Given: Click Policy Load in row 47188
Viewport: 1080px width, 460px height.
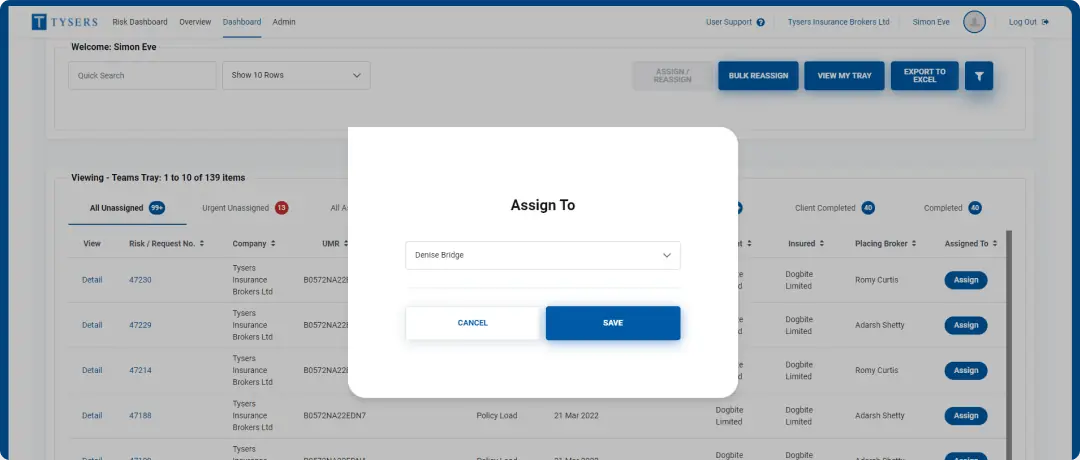Looking at the screenshot, I should click(x=497, y=416).
